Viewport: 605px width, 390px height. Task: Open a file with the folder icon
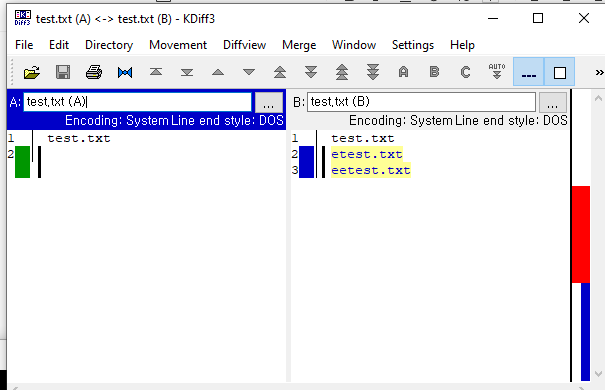click(32, 72)
